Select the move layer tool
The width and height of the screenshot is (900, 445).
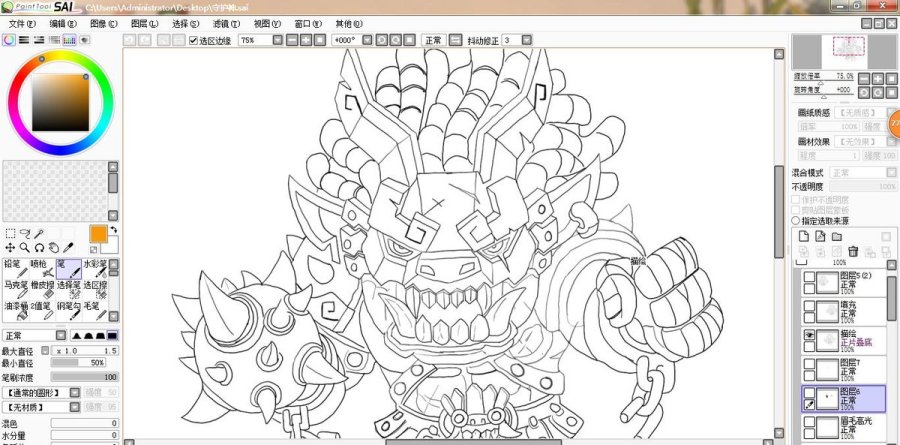(x=10, y=247)
